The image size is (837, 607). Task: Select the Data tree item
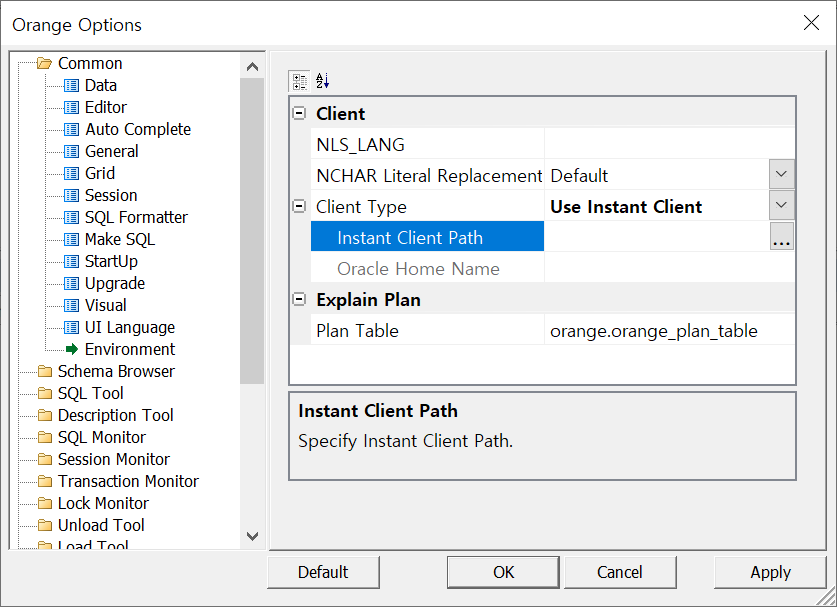pyautogui.click(x=101, y=85)
